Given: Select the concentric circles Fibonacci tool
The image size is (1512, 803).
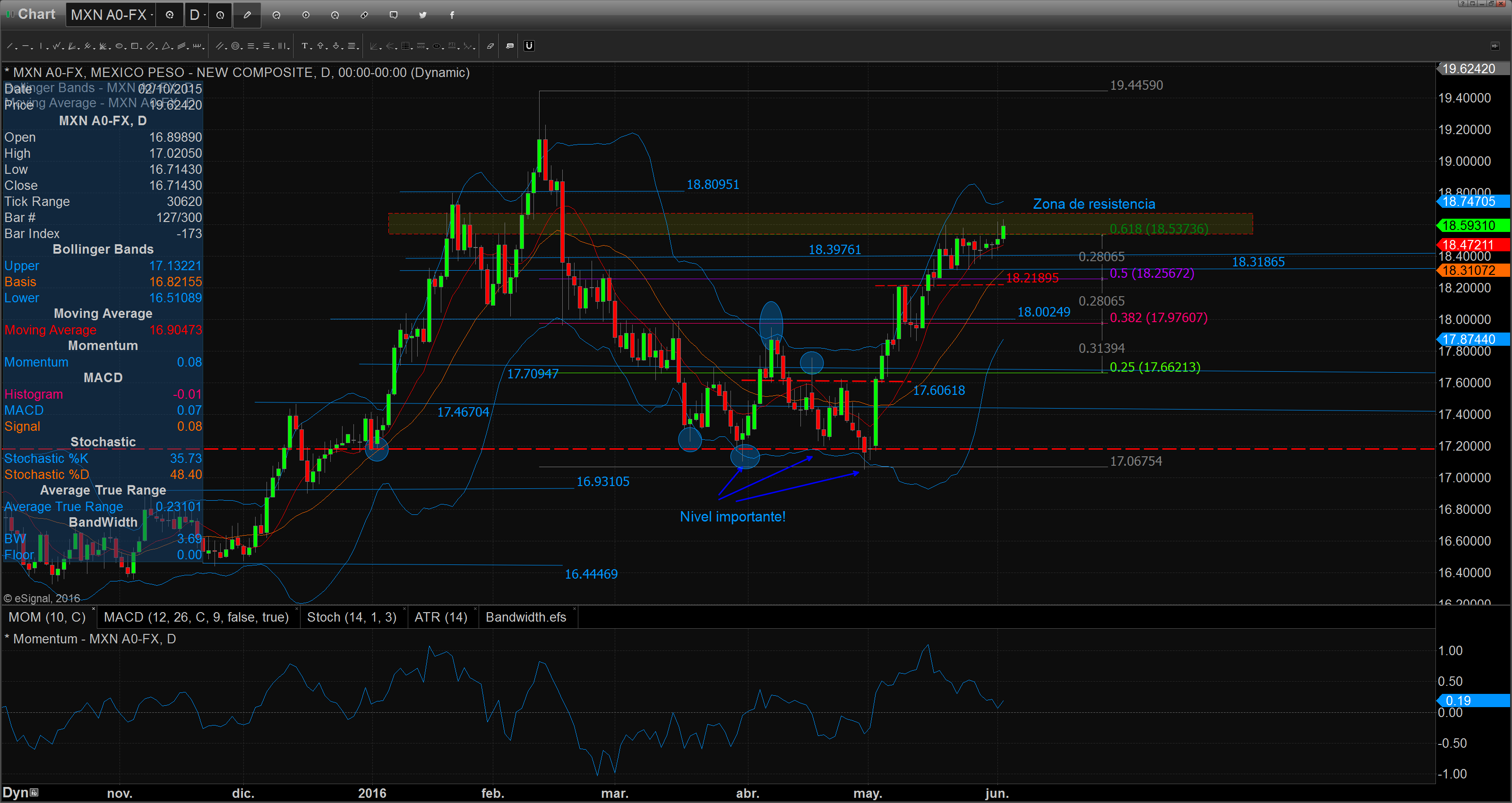Looking at the screenshot, I should [235, 46].
